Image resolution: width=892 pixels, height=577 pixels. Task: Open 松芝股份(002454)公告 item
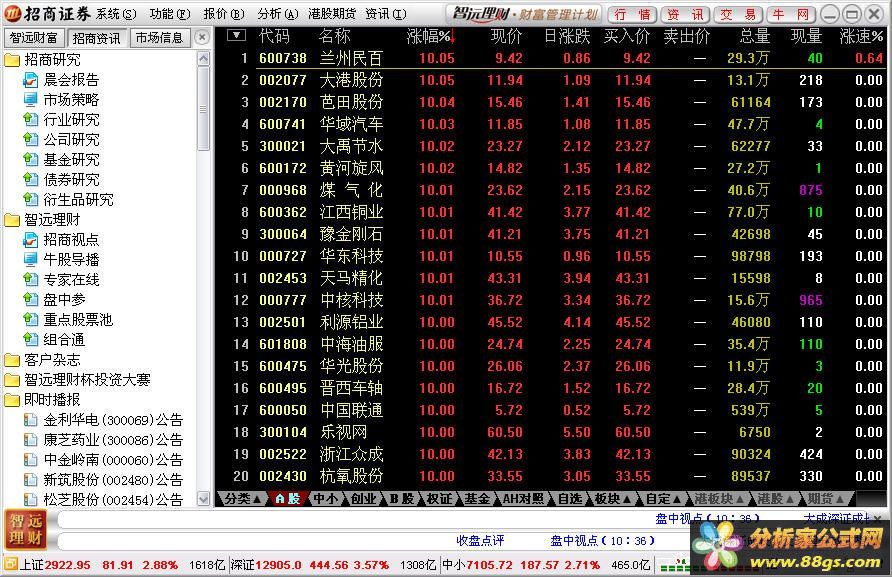(113, 500)
